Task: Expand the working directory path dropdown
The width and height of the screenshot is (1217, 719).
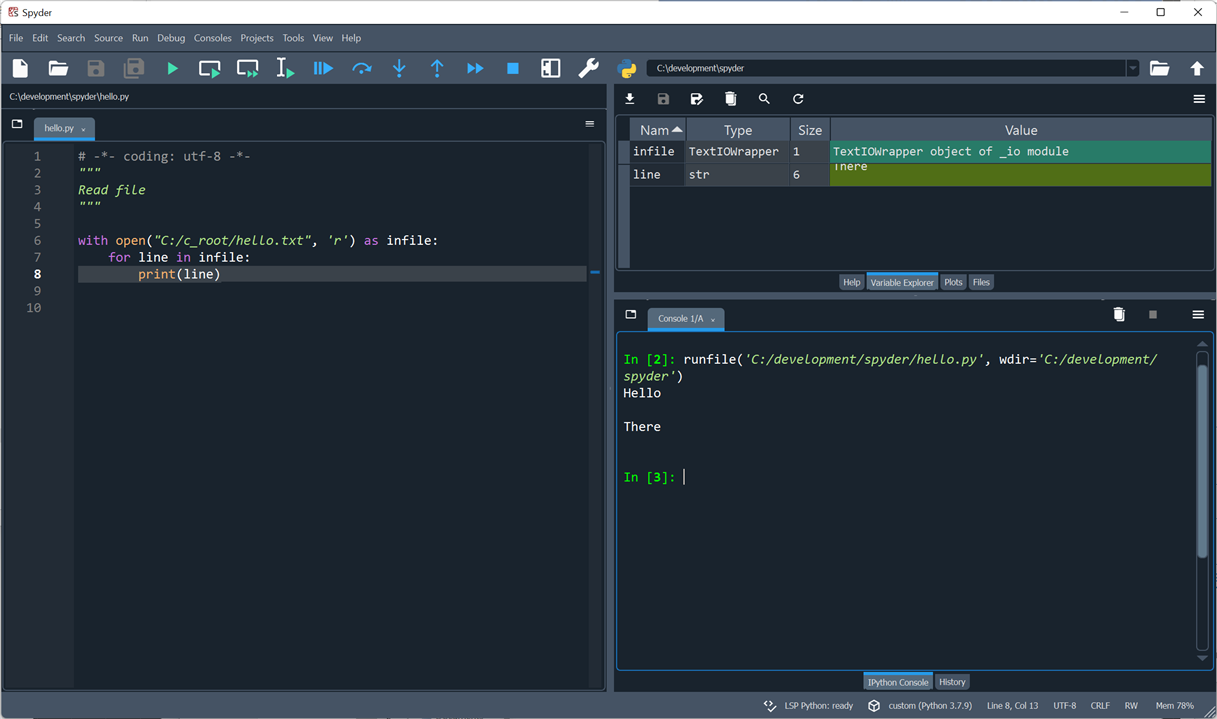Action: tap(1132, 69)
